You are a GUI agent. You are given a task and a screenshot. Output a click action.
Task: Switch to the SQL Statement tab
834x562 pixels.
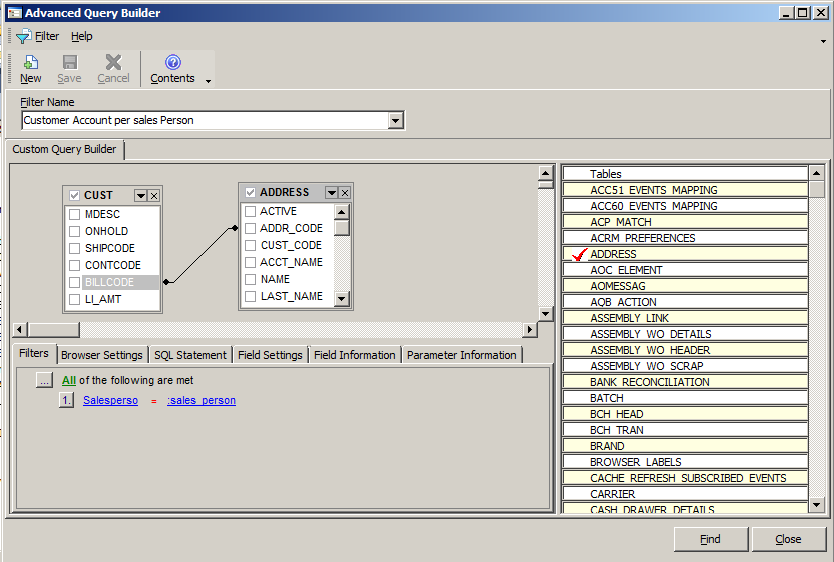click(x=190, y=355)
